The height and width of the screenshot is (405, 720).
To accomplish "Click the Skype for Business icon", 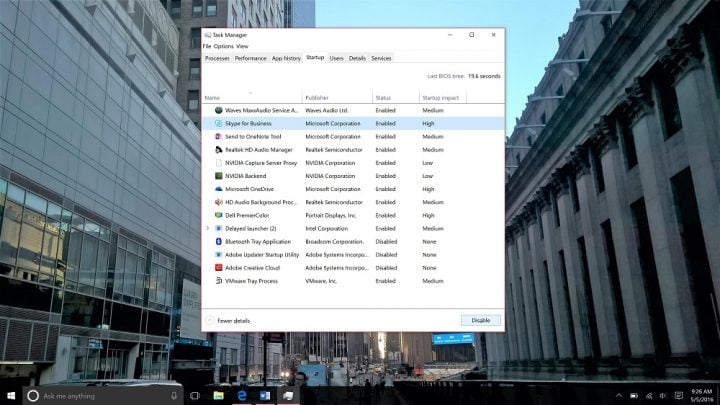I will (x=219, y=124).
